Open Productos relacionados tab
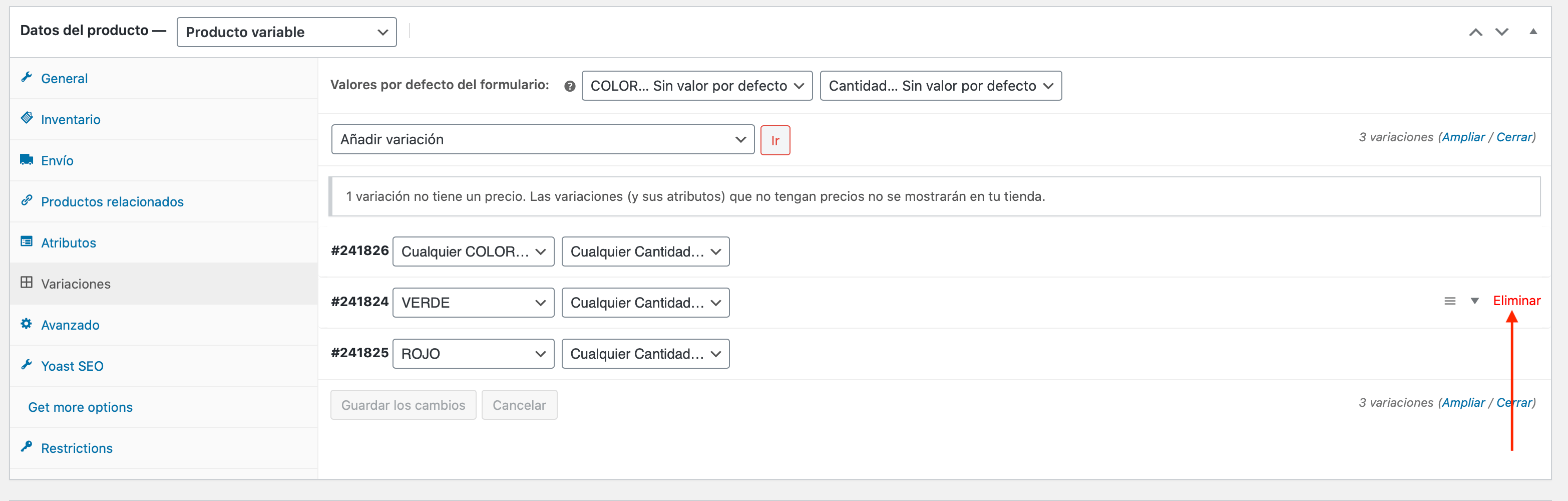Screen dimensions: 1568x501 point(164,202)
